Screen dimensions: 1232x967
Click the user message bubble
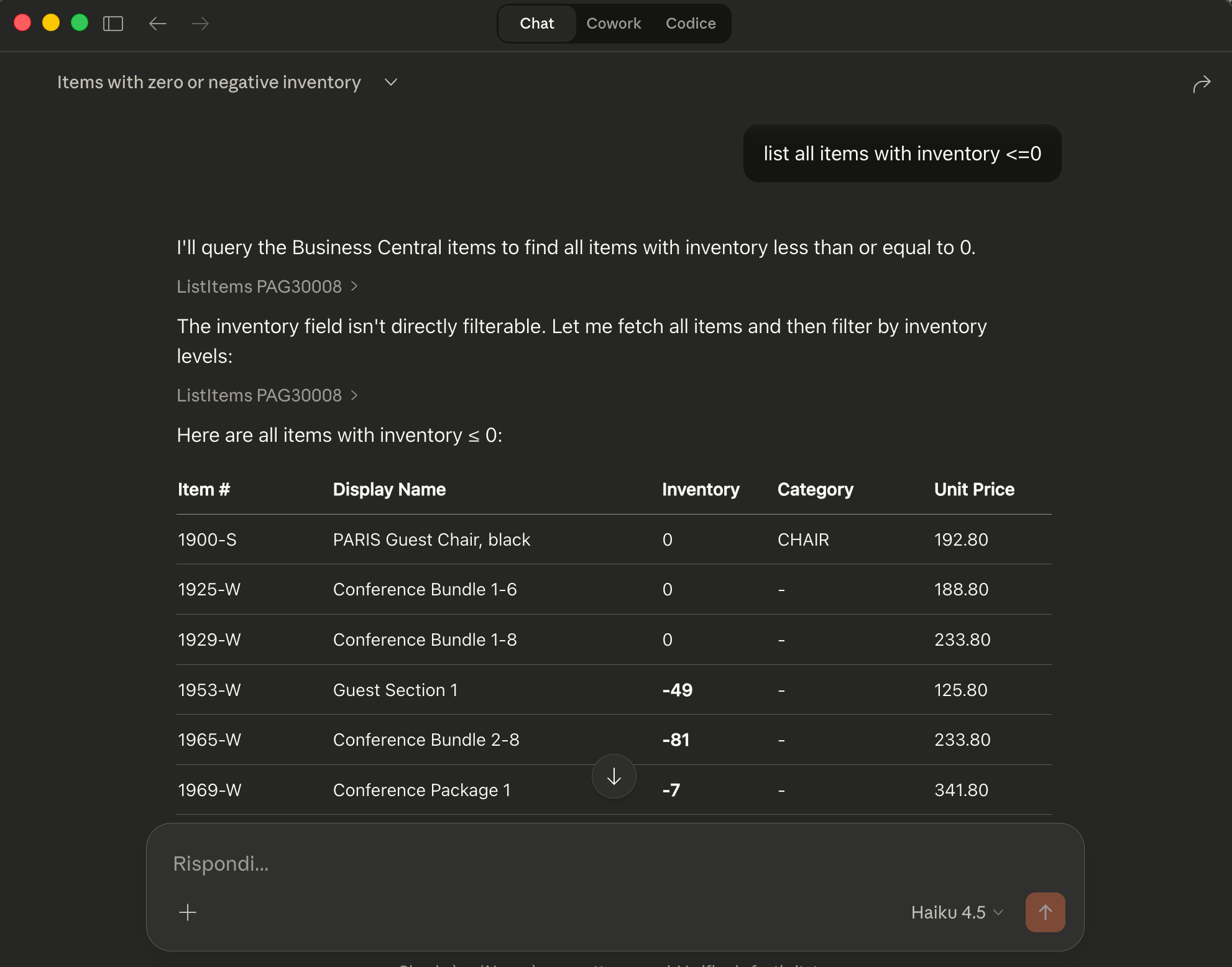tap(902, 154)
